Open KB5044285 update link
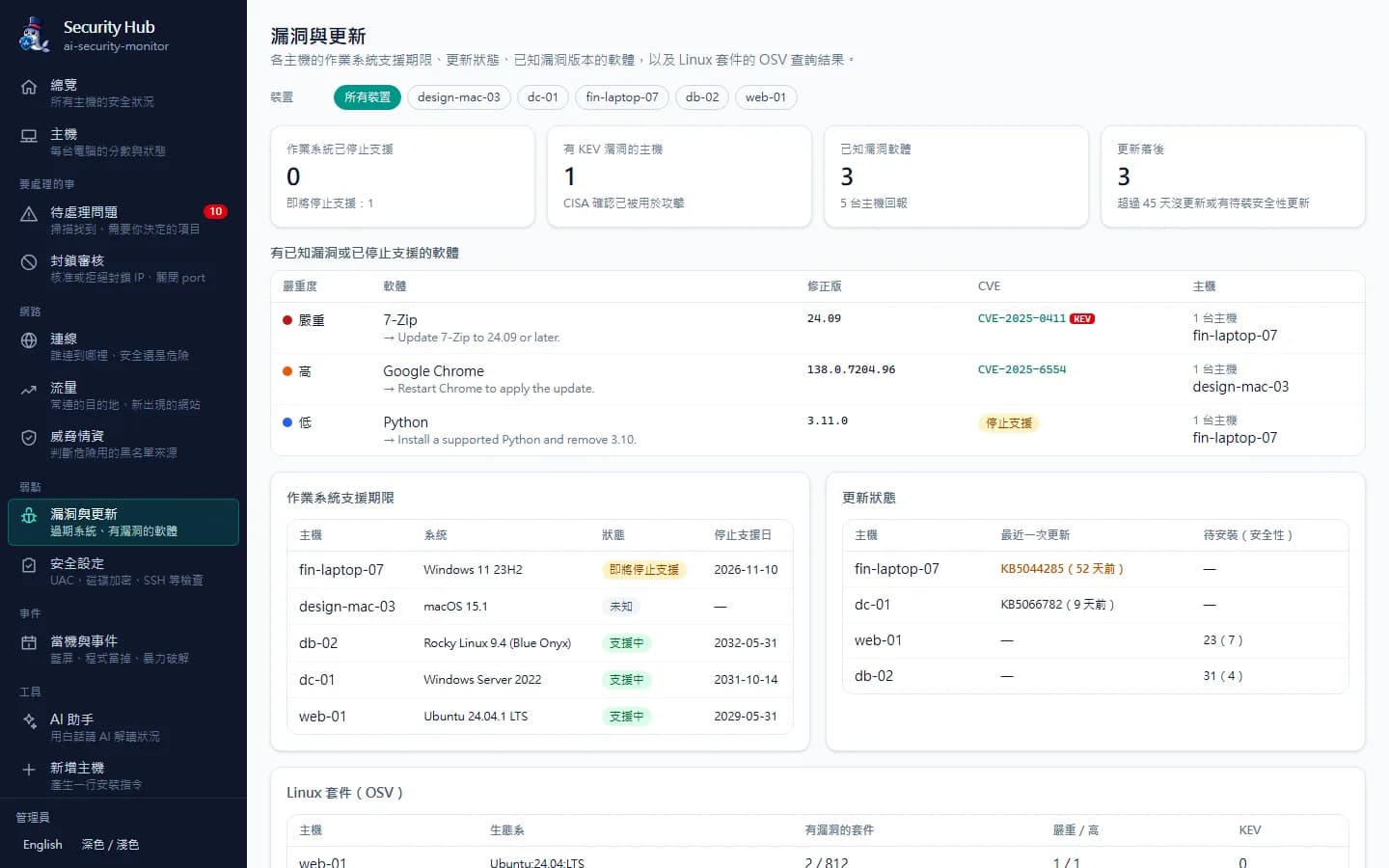 tap(1061, 569)
